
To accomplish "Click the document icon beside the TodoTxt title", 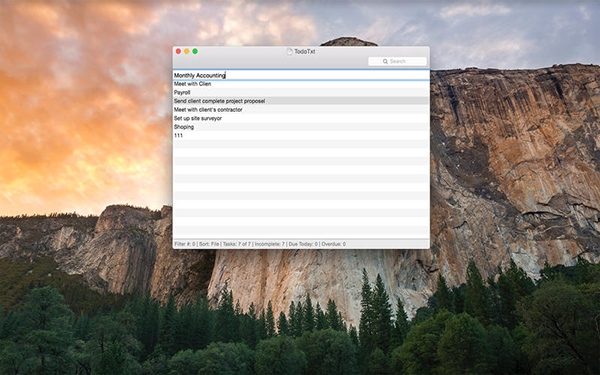I will [x=290, y=51].
